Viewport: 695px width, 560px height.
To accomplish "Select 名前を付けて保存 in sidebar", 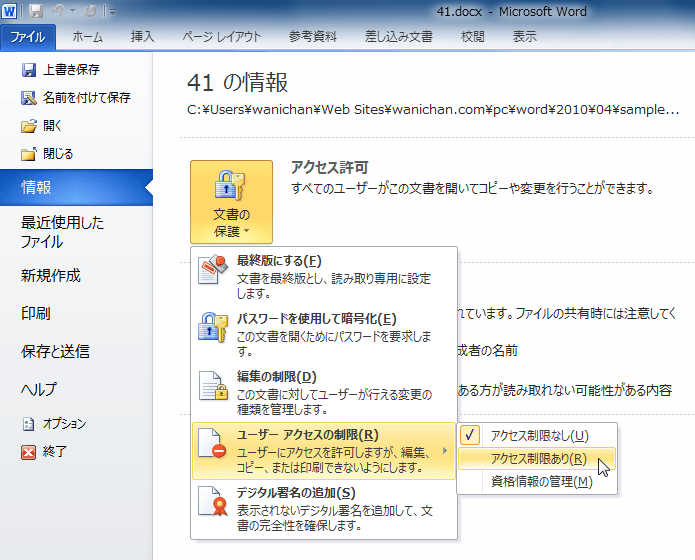I will (x=76, y=98).
